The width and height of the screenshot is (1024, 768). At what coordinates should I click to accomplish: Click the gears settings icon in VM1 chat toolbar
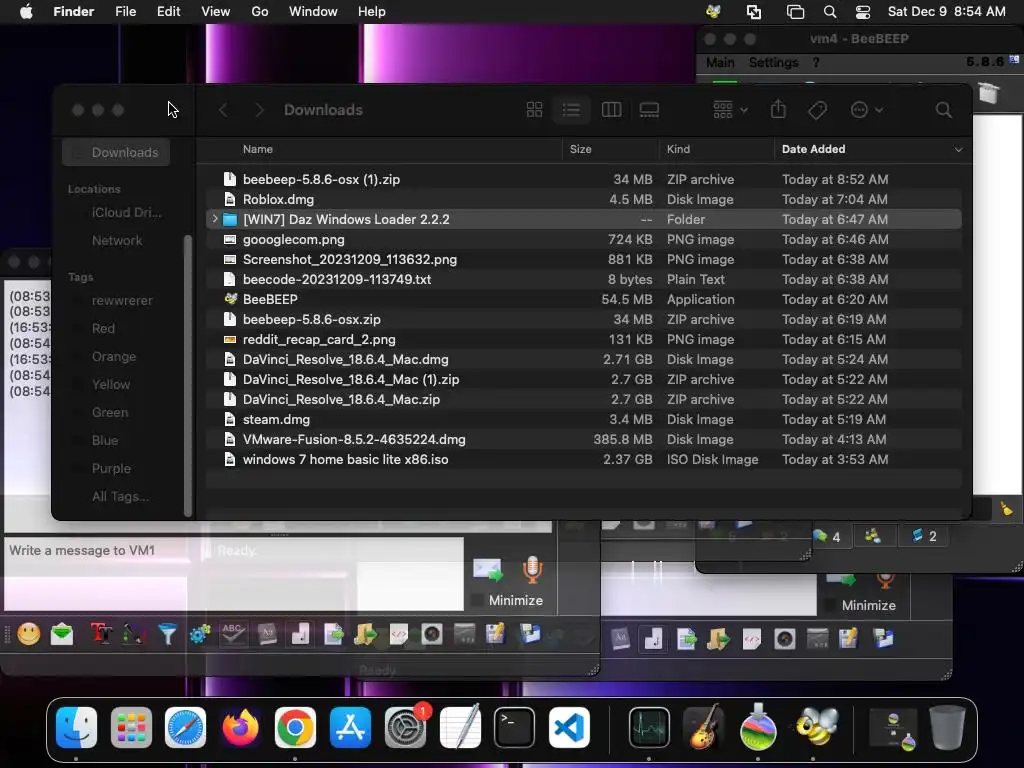tap(200, 634)
